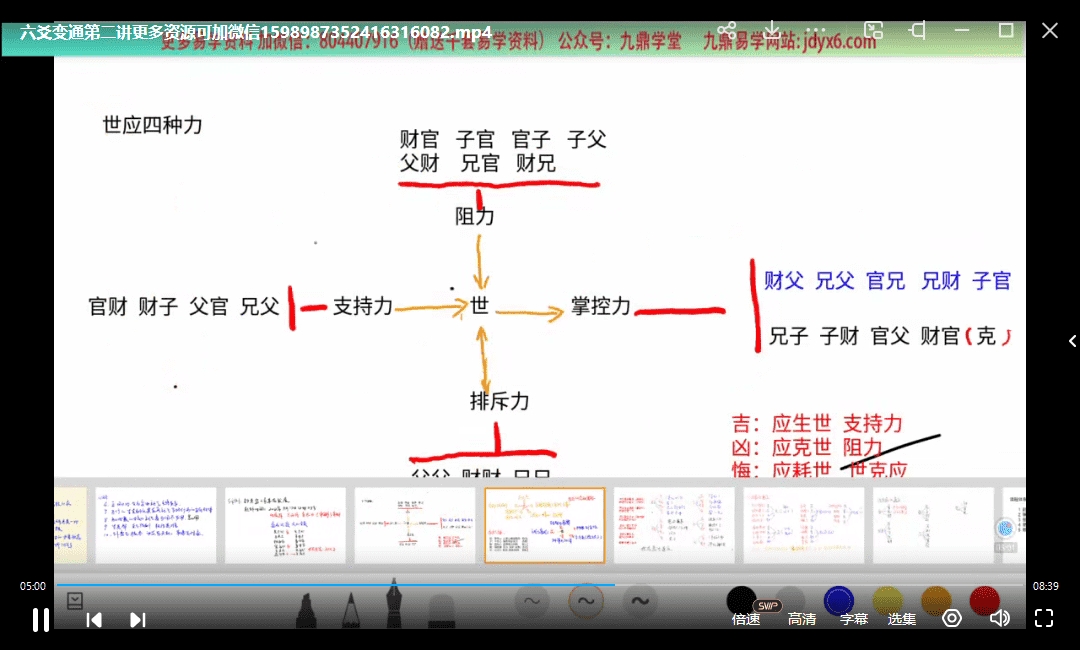Expand the right side panel arrow
The height and width of the screenshot is (650, 1080).
1072,341
